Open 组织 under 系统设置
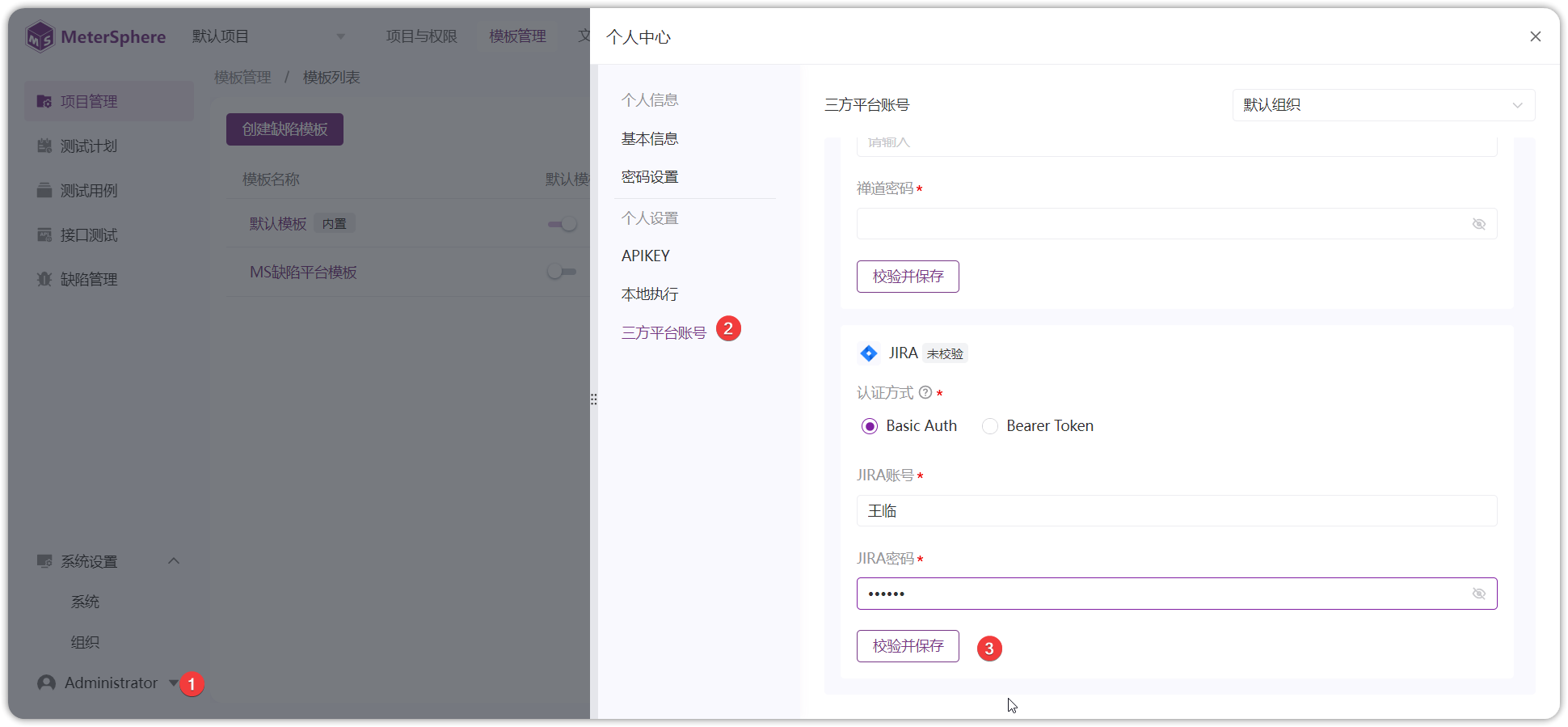This screenshot has height=727, width=1568. point(85,642)
